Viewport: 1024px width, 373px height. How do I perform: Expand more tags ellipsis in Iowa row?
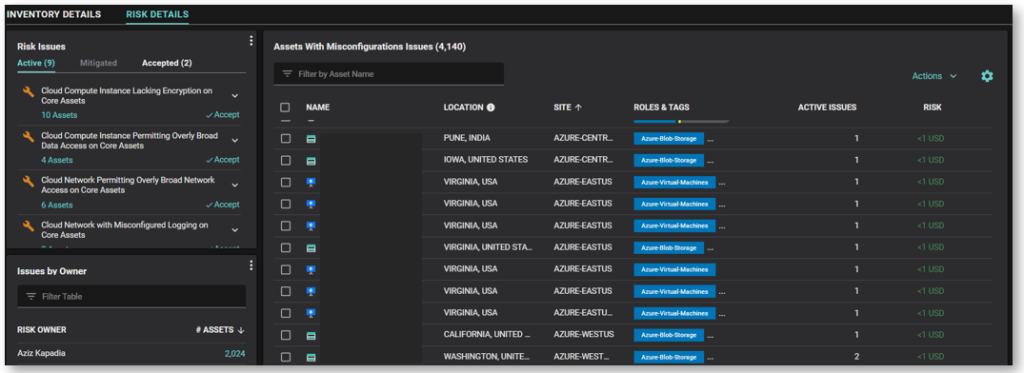(711, 161)
